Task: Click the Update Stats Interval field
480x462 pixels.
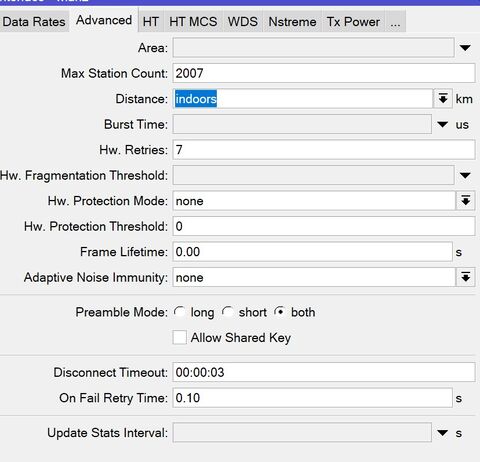Action: 302,433
